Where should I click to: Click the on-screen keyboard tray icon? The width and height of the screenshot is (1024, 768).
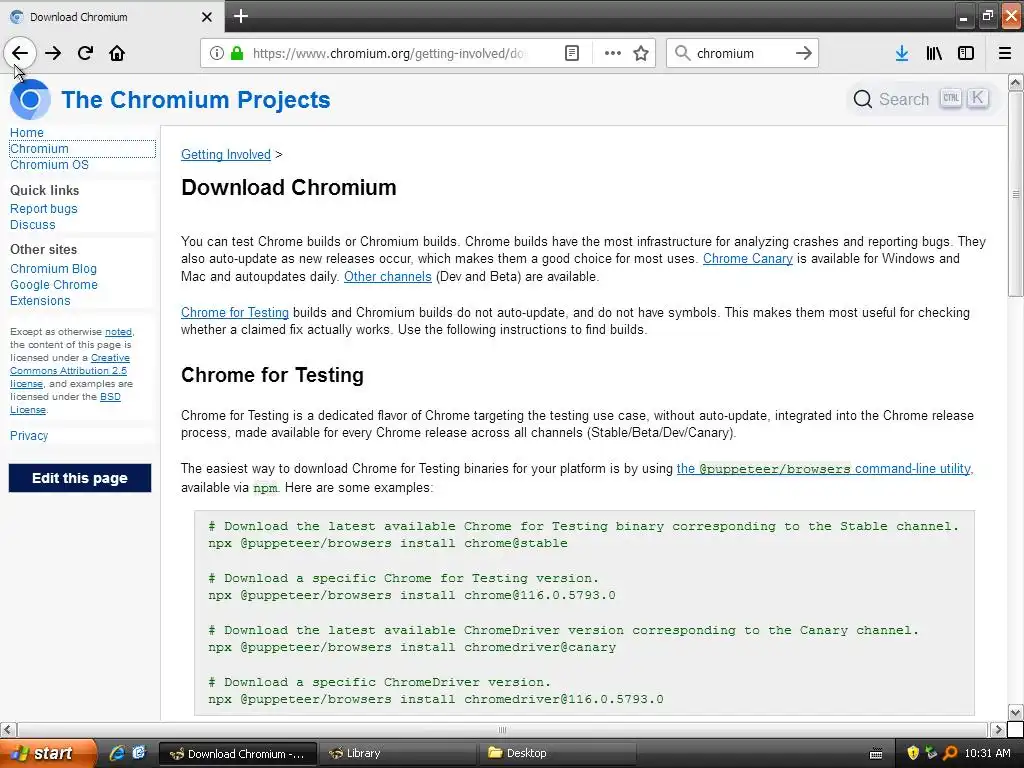click(x=876, y=754)
